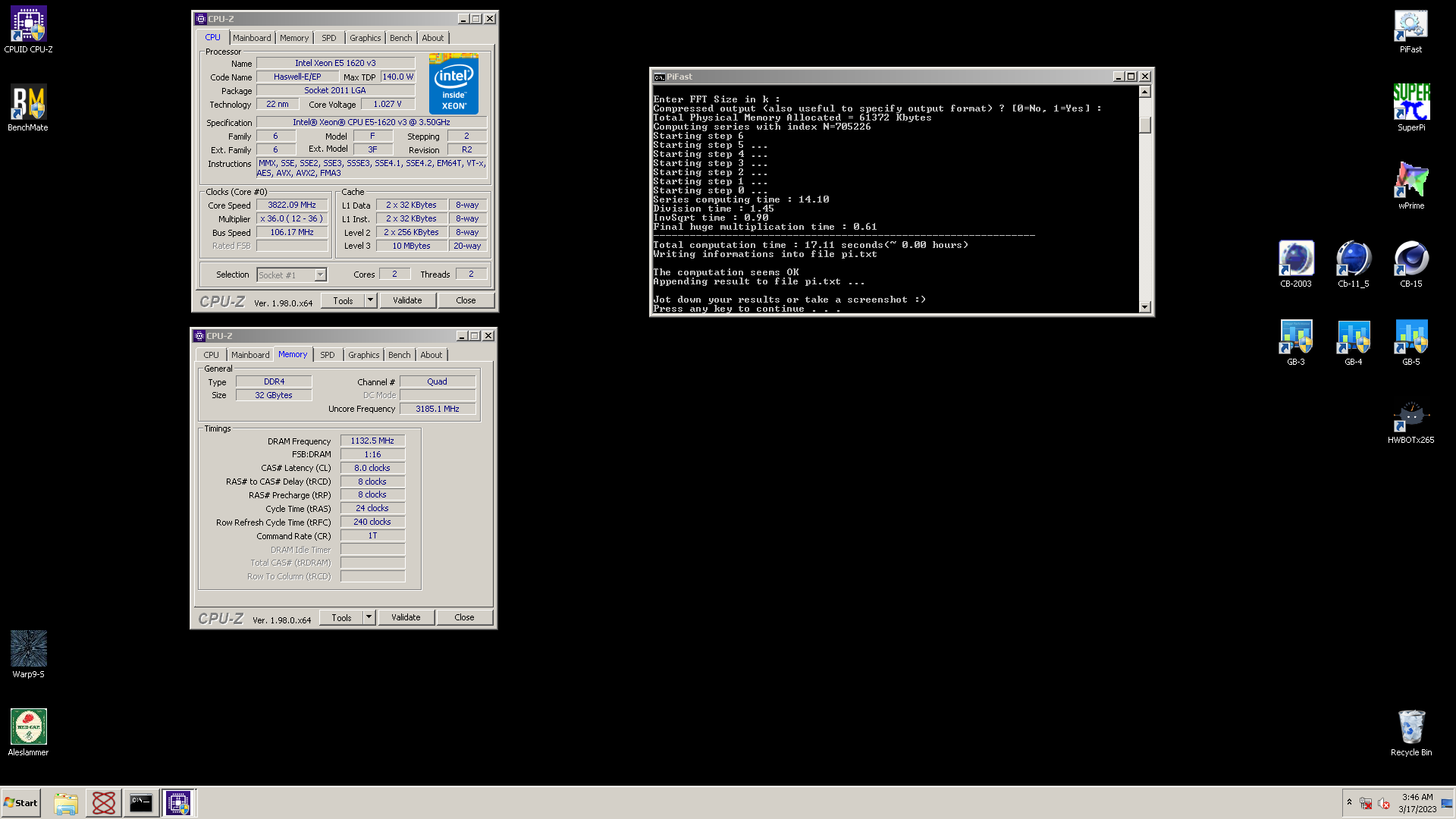Click Tools button in lower CPU-Z window
1456x819 pixels.
tap(341, 618)
